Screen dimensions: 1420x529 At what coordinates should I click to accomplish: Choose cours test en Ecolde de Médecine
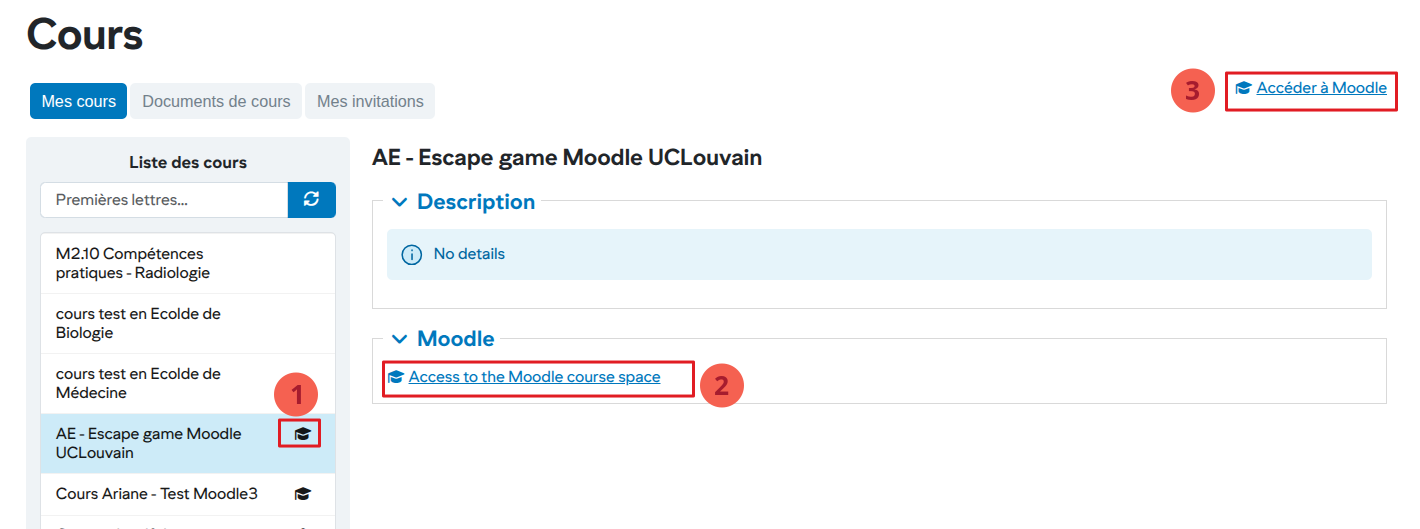[x=138, y=383]
